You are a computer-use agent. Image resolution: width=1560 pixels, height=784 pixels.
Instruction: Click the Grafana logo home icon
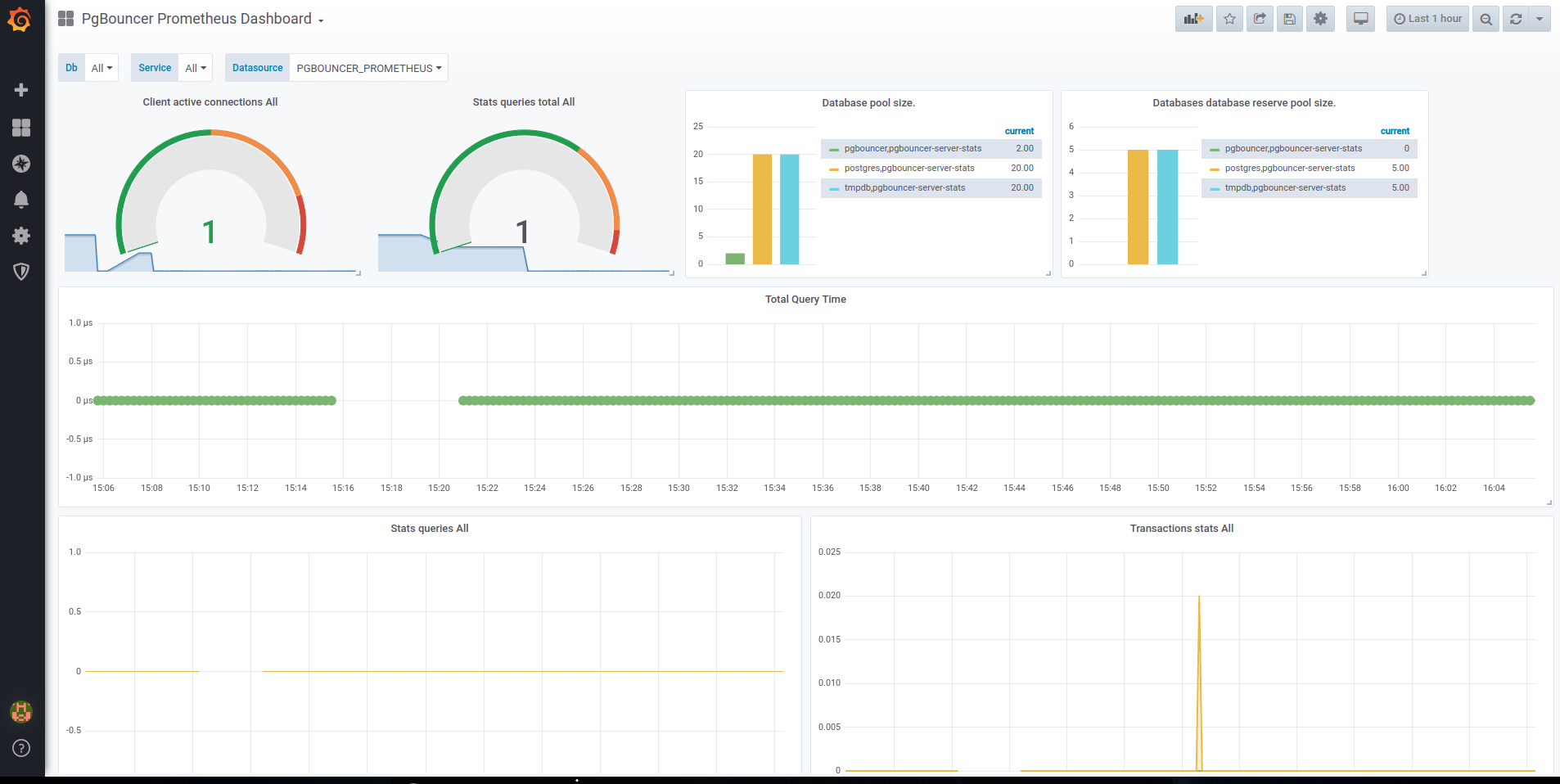coord(20,19)
